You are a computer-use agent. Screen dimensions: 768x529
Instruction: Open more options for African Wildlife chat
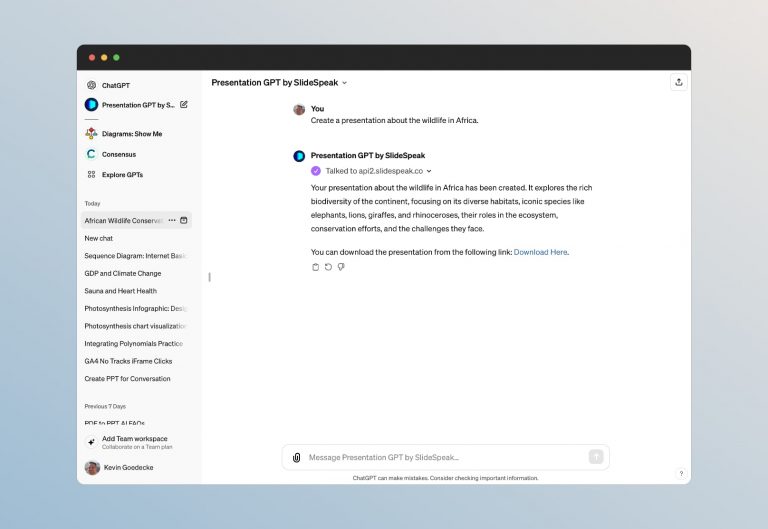point(172,220)
